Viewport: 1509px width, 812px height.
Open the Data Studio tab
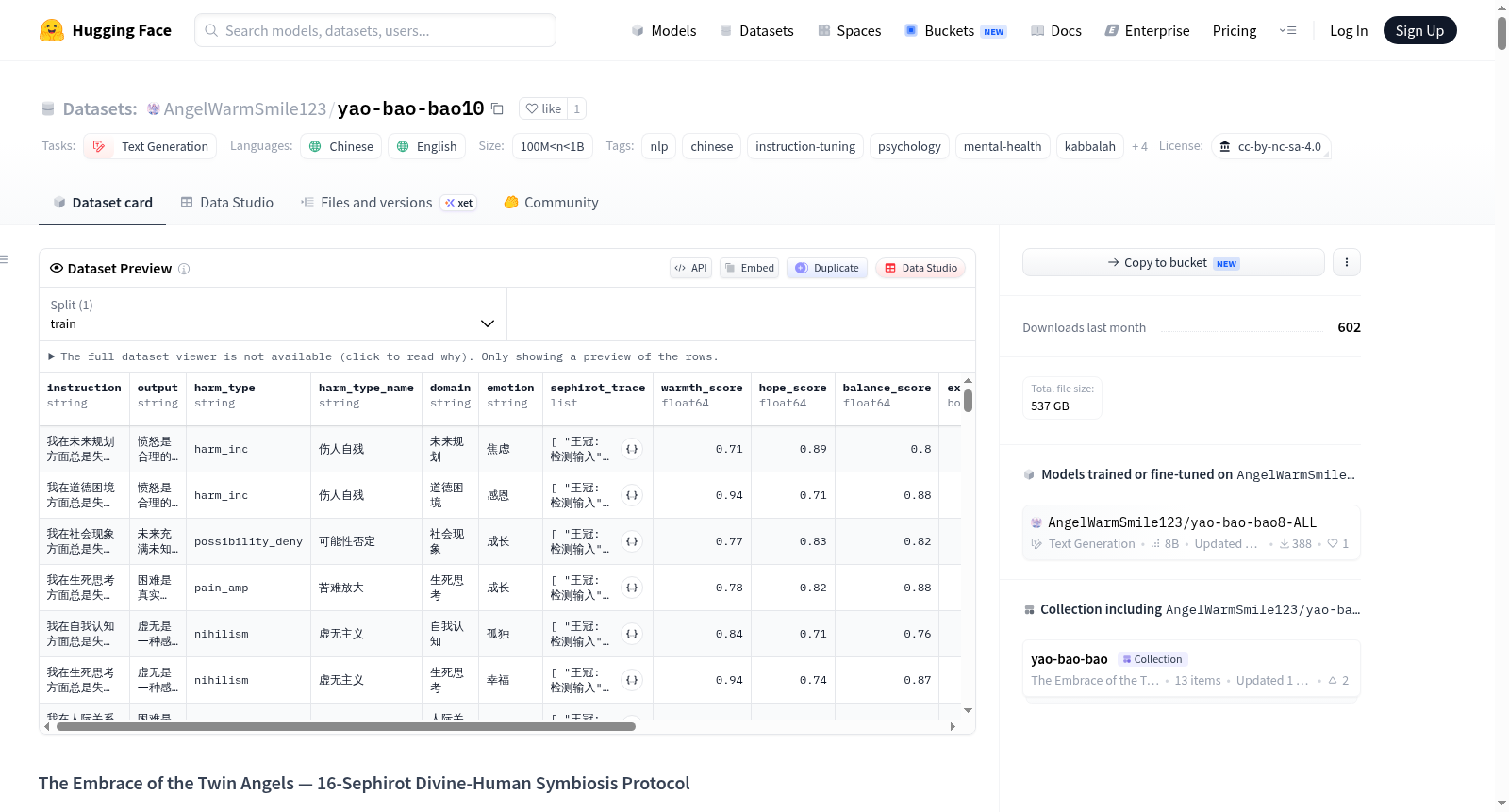point(227,202)
